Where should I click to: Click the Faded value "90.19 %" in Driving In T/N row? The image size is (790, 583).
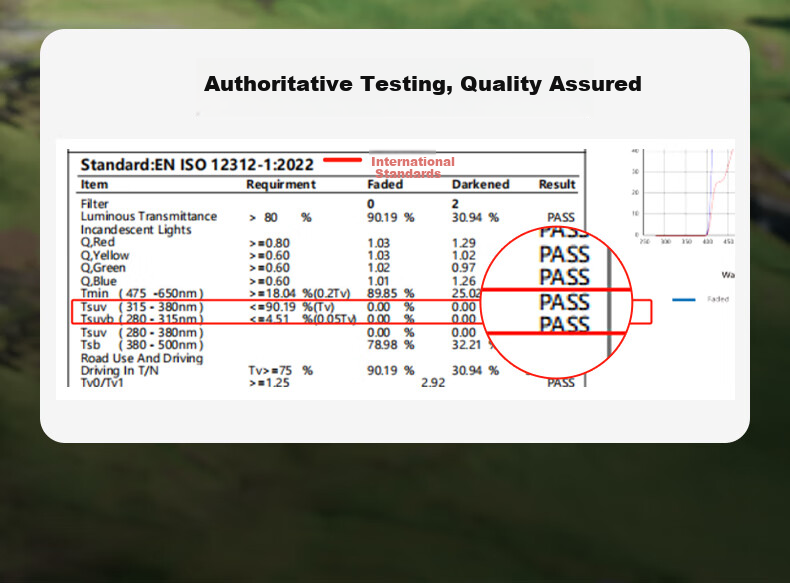click(390, 371)
